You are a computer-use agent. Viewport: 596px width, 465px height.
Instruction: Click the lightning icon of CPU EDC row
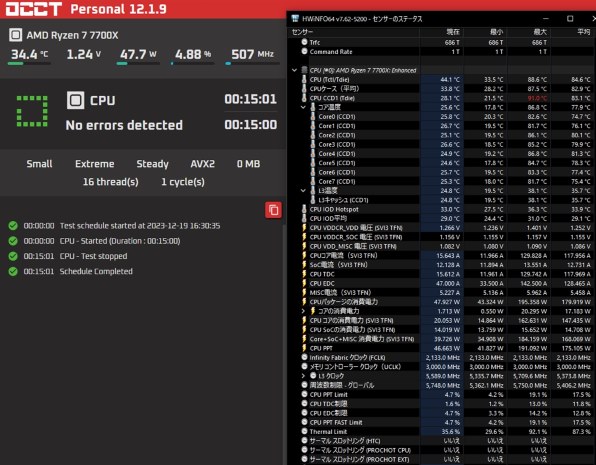304,283
